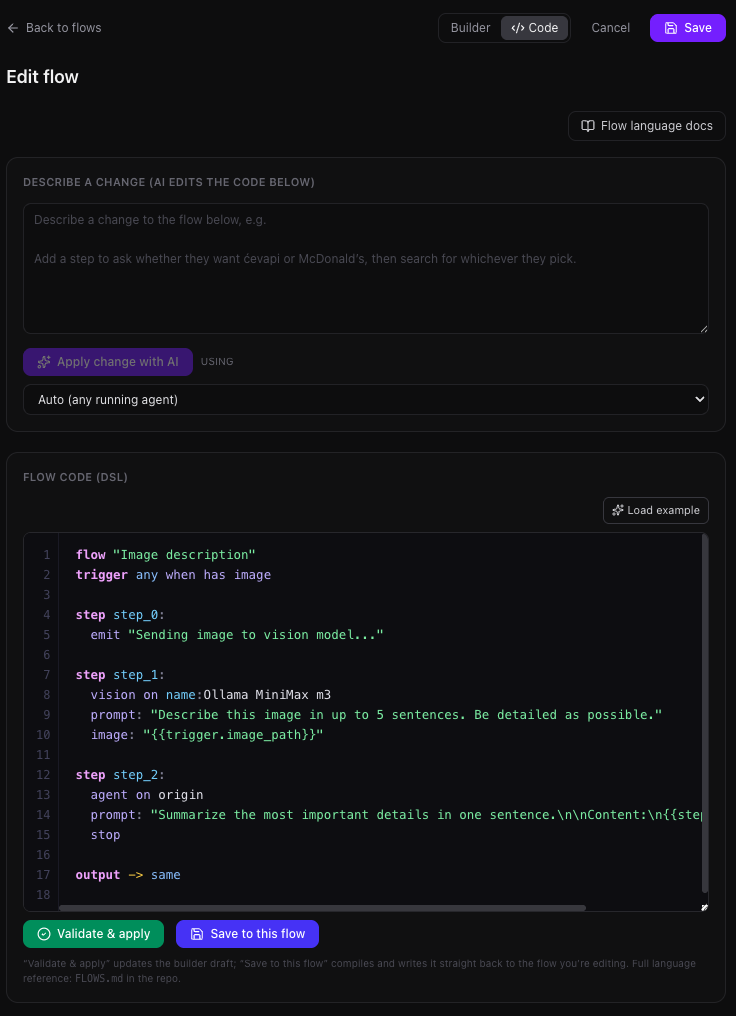Viewport: 736px width, 1016px height.
Task: Place cursor on line 9 prompt text
Action: [x=406, y=715]
